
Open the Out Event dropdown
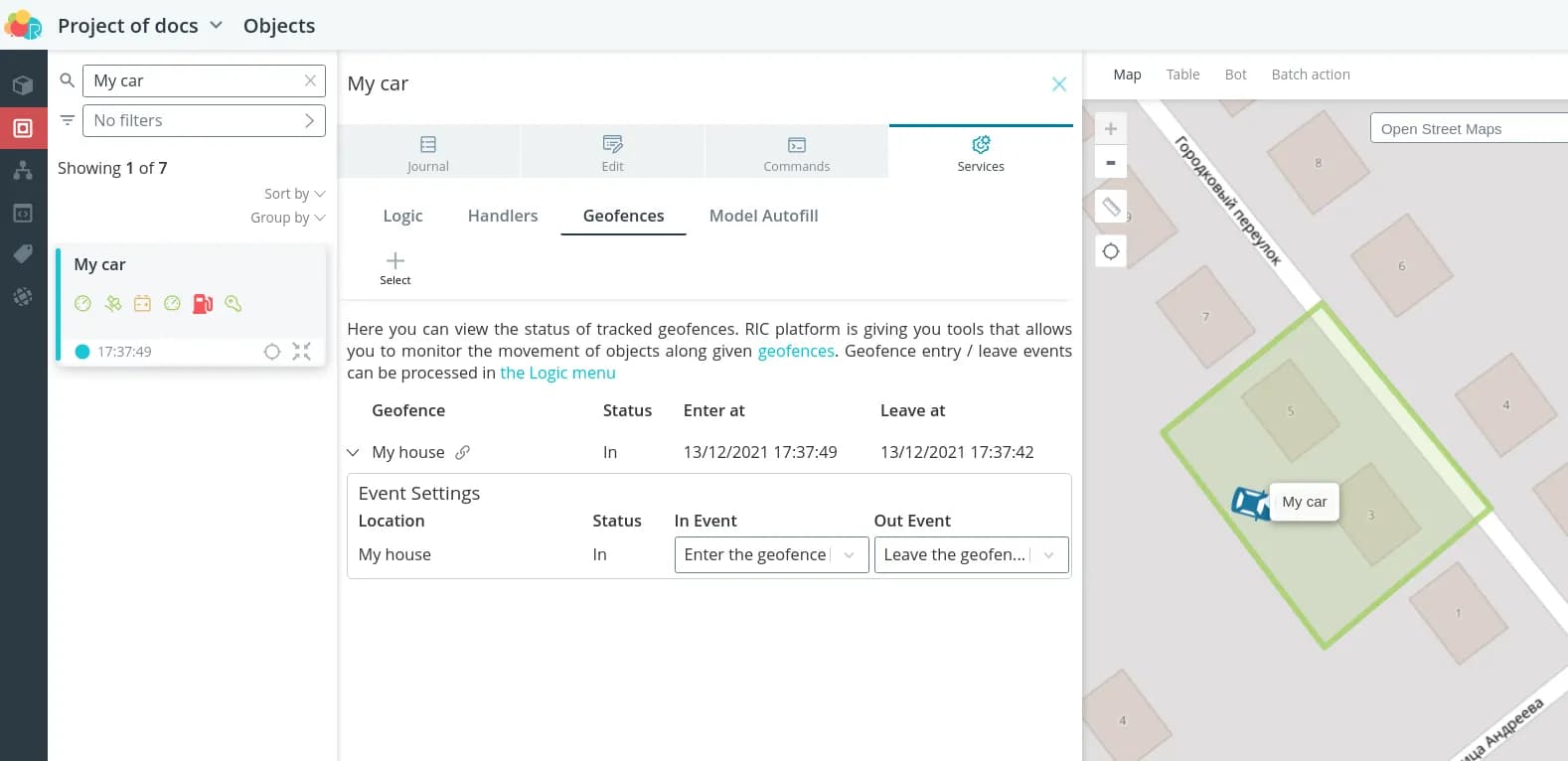(x=971, y=554)
